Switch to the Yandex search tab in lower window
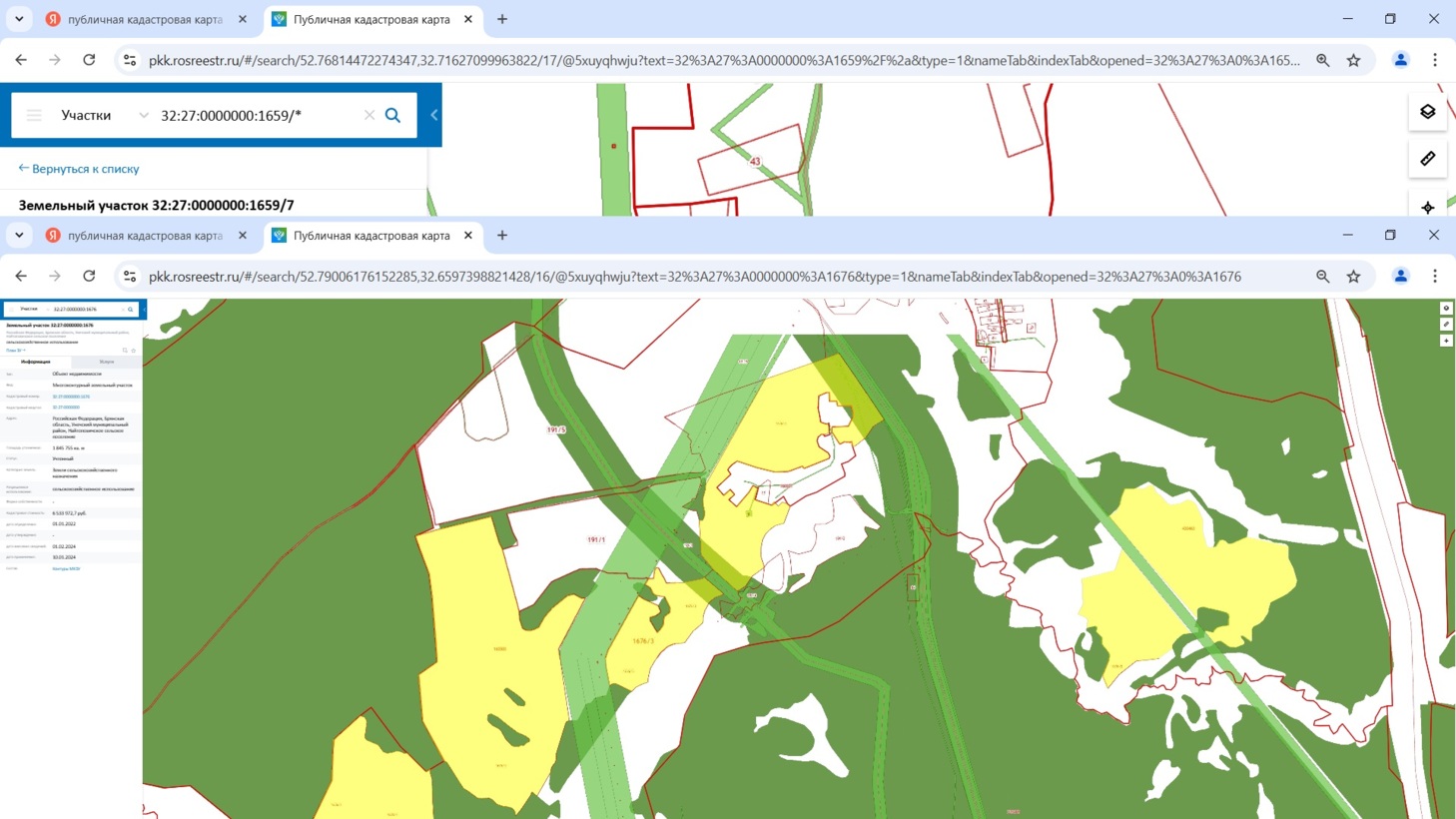This screenshot has width=1456, height=819. coord(145,236)
